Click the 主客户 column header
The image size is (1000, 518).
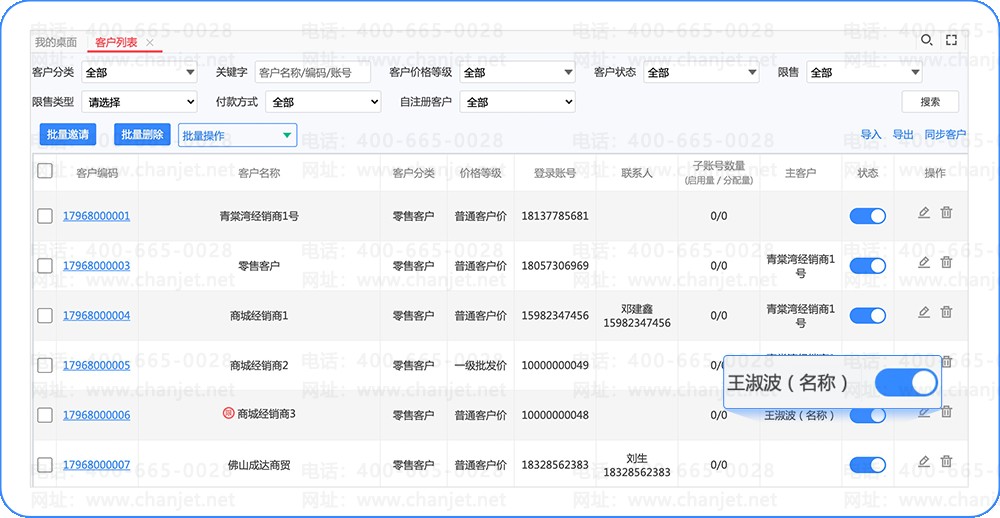click(800, 173)
